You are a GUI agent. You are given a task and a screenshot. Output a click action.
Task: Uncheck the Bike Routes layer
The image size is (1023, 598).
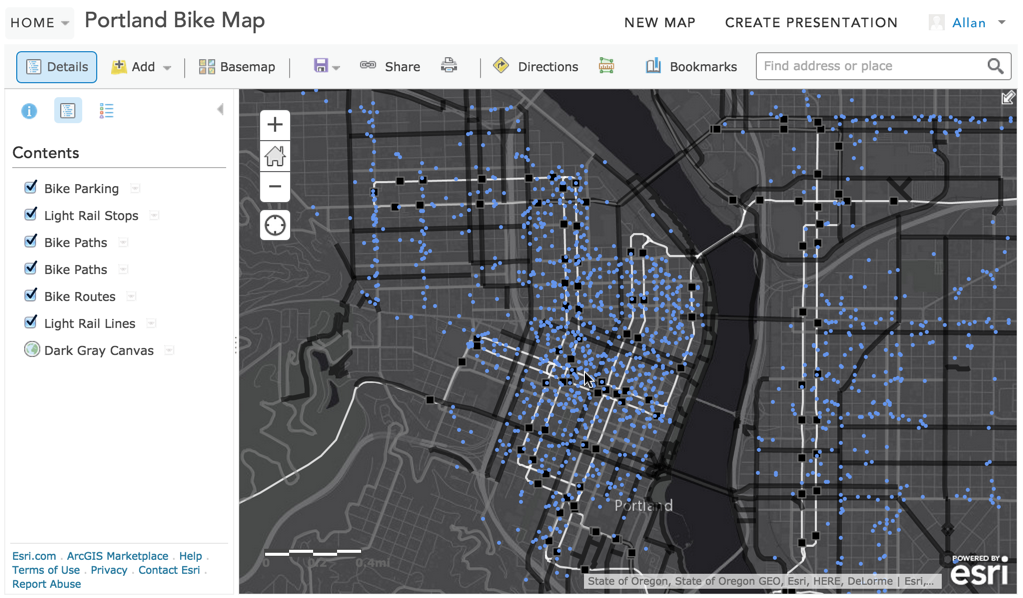[x=30, y=295]
